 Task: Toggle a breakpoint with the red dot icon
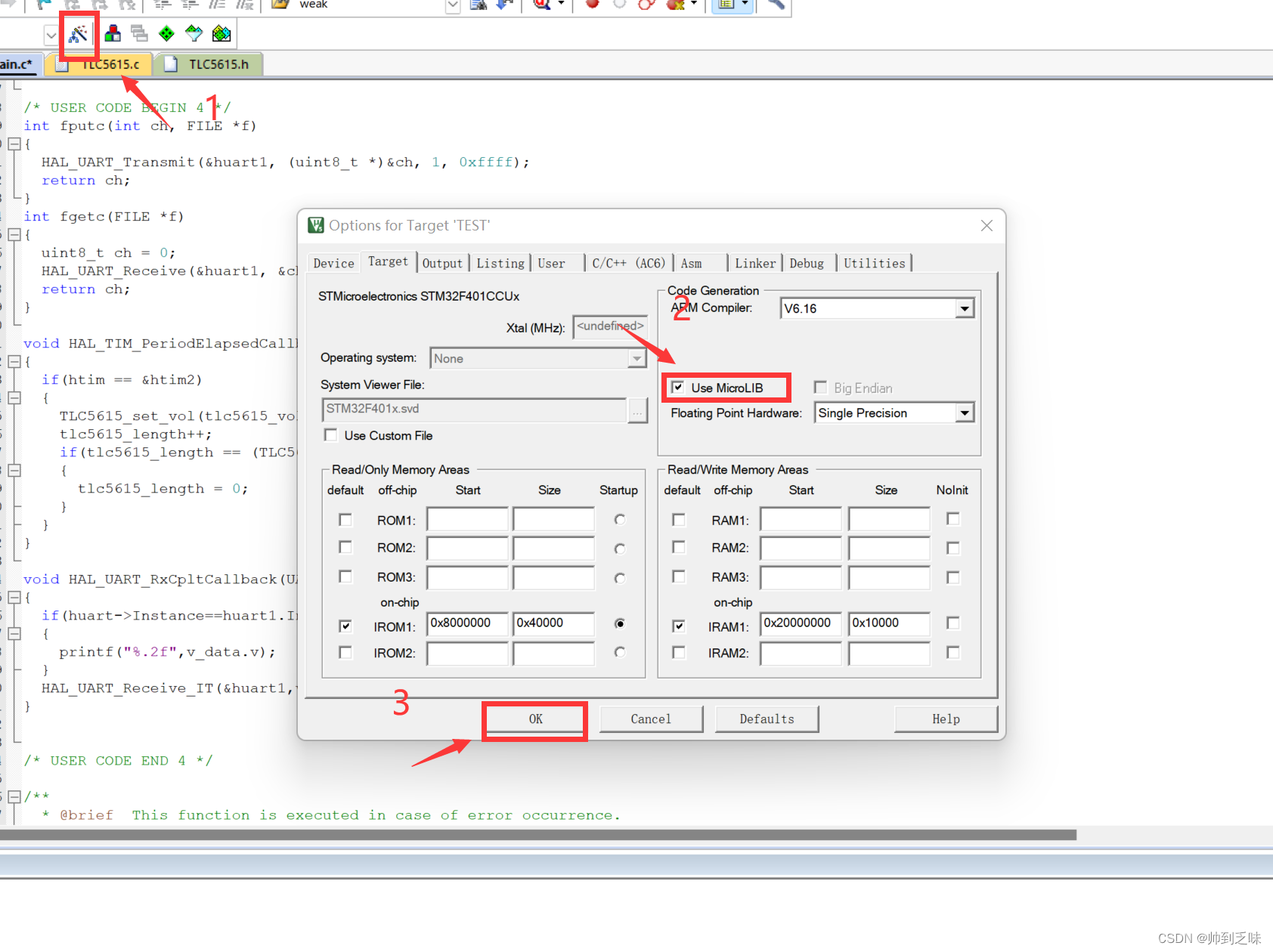click(592, 4)
